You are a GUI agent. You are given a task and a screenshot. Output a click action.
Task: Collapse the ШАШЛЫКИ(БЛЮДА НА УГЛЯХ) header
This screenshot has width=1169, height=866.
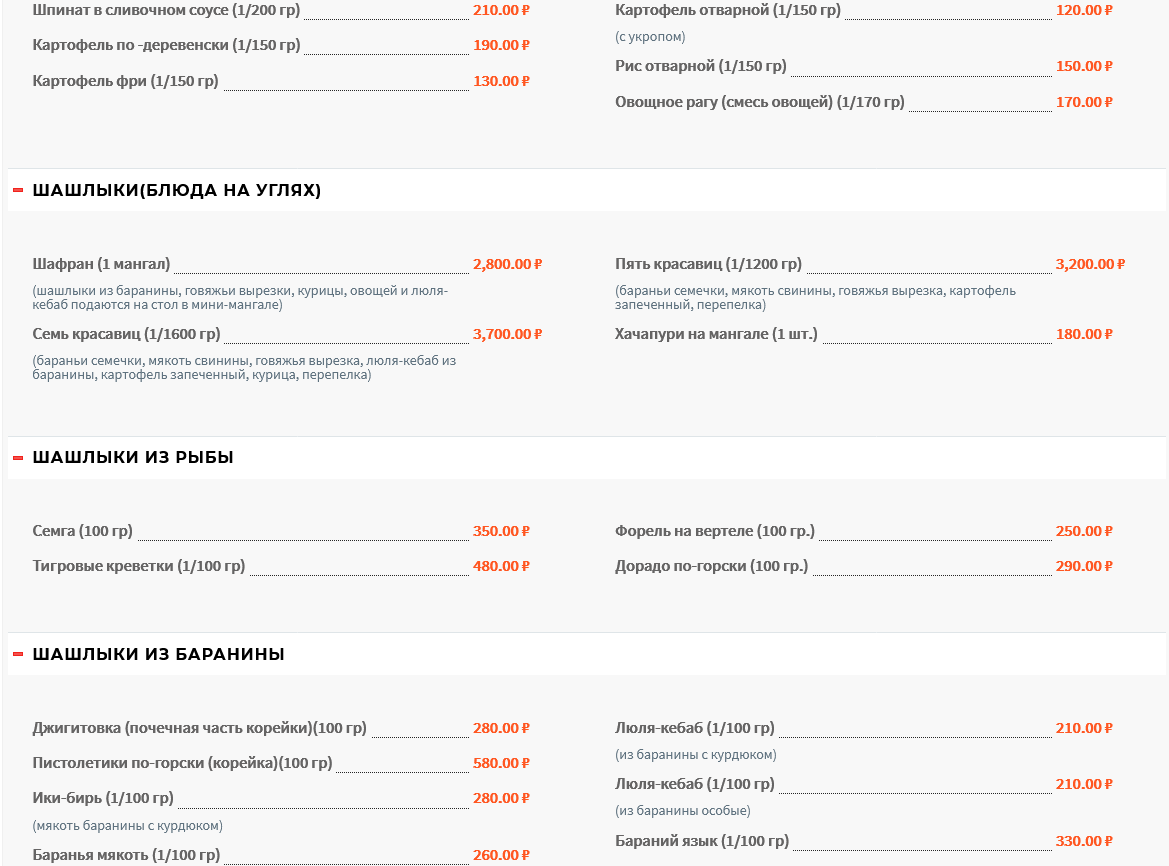click(177, 190)
